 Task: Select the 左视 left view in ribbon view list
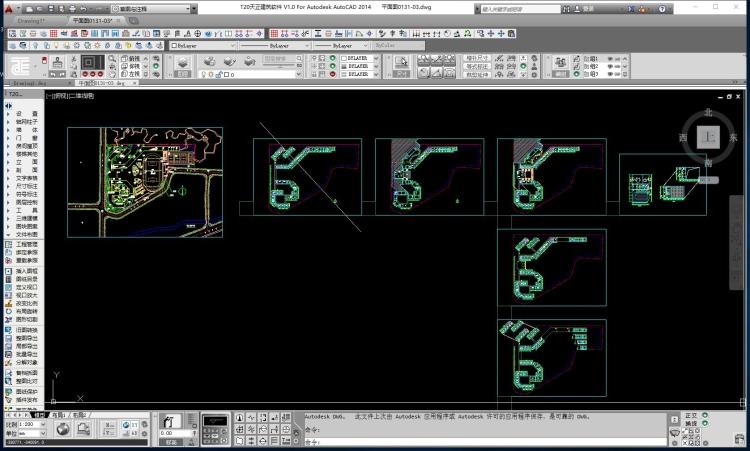point(131,74)
